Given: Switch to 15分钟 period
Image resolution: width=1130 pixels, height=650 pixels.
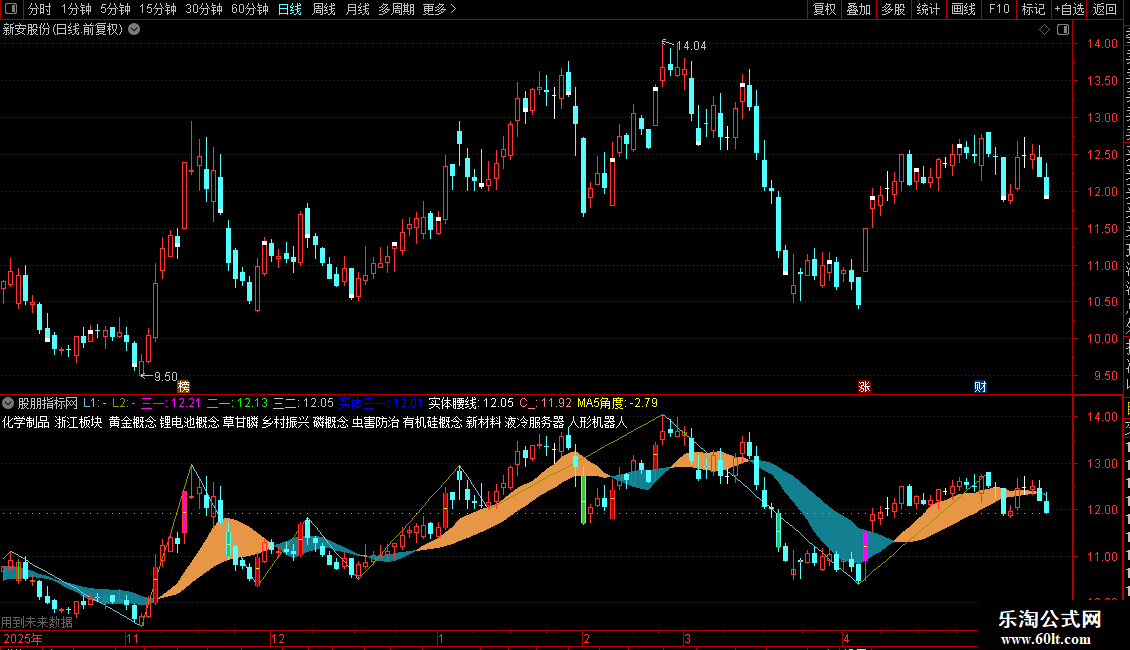Looking at the screenshot, I should (x=158, y=9).
